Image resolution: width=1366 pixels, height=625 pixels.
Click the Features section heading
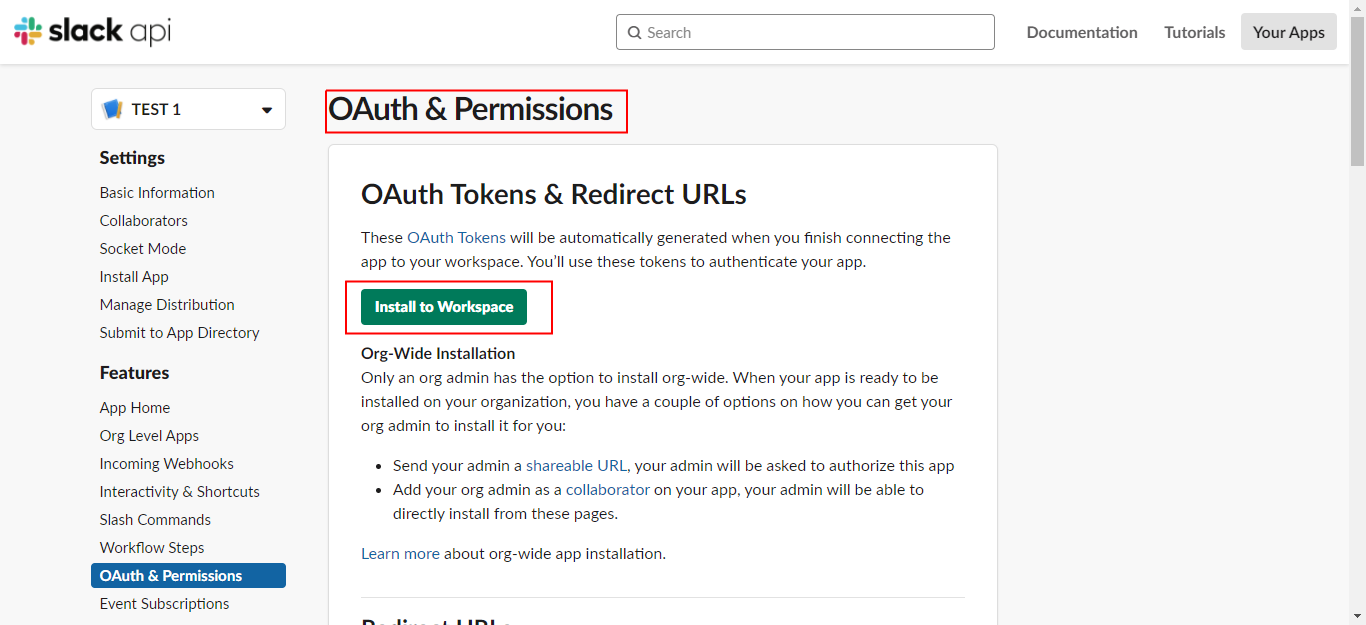(x=134, y=372)
